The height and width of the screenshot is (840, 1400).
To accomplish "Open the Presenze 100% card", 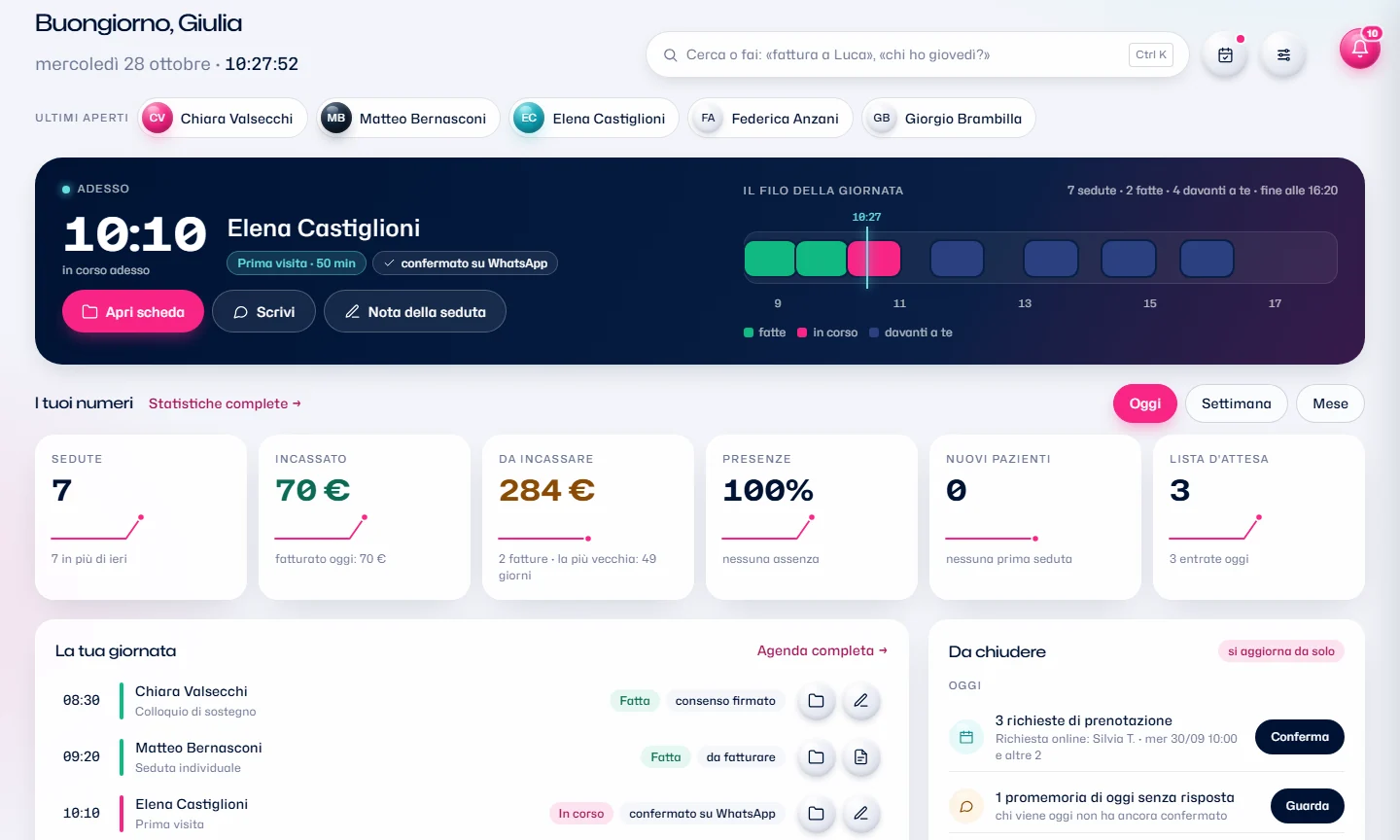I will click(x=812, y=517).
